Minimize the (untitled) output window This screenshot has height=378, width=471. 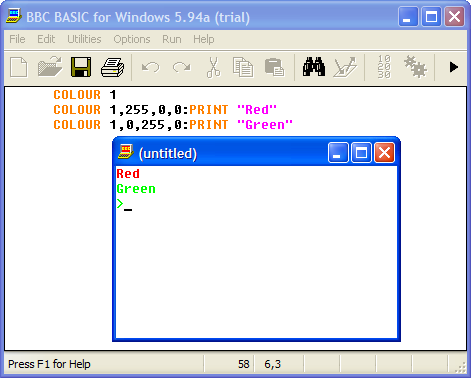(x=338, y=153)
